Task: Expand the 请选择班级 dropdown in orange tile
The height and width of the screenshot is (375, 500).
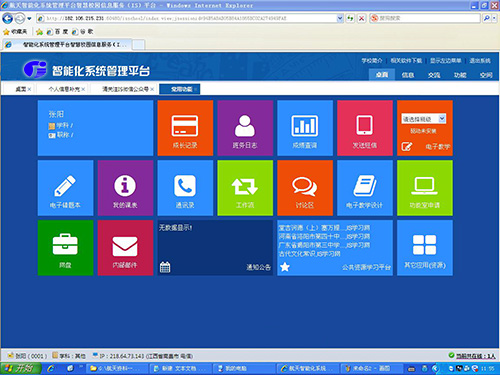Action: [442, 119]
